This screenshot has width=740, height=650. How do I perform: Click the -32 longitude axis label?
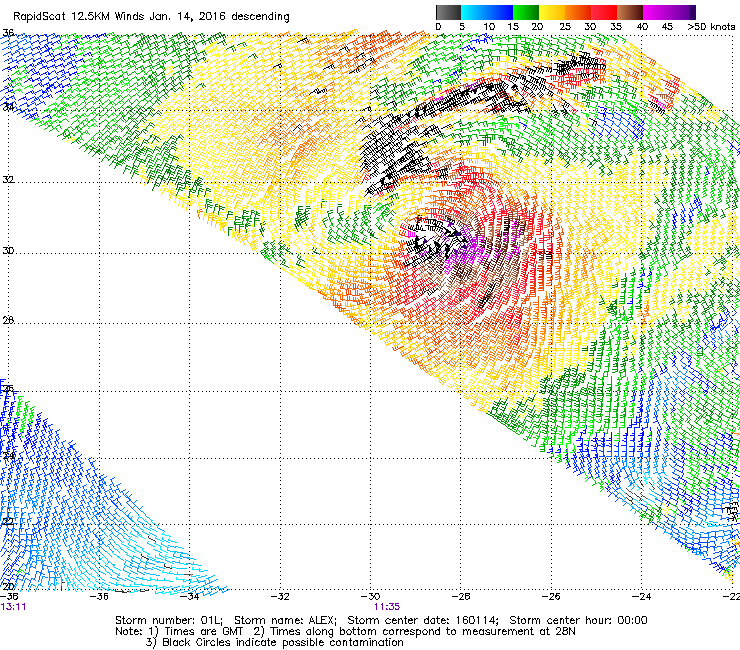(280, 597)
